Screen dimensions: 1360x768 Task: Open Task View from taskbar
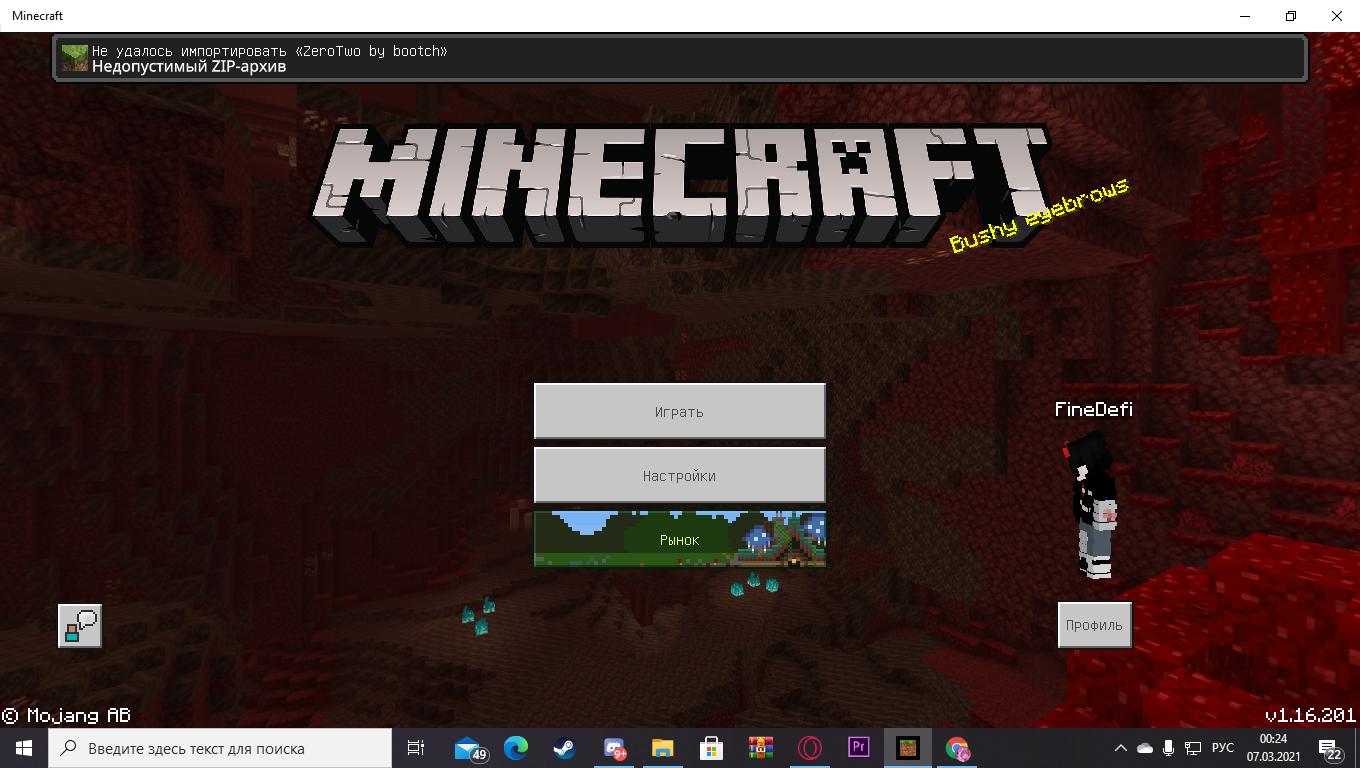click(416, 748)
